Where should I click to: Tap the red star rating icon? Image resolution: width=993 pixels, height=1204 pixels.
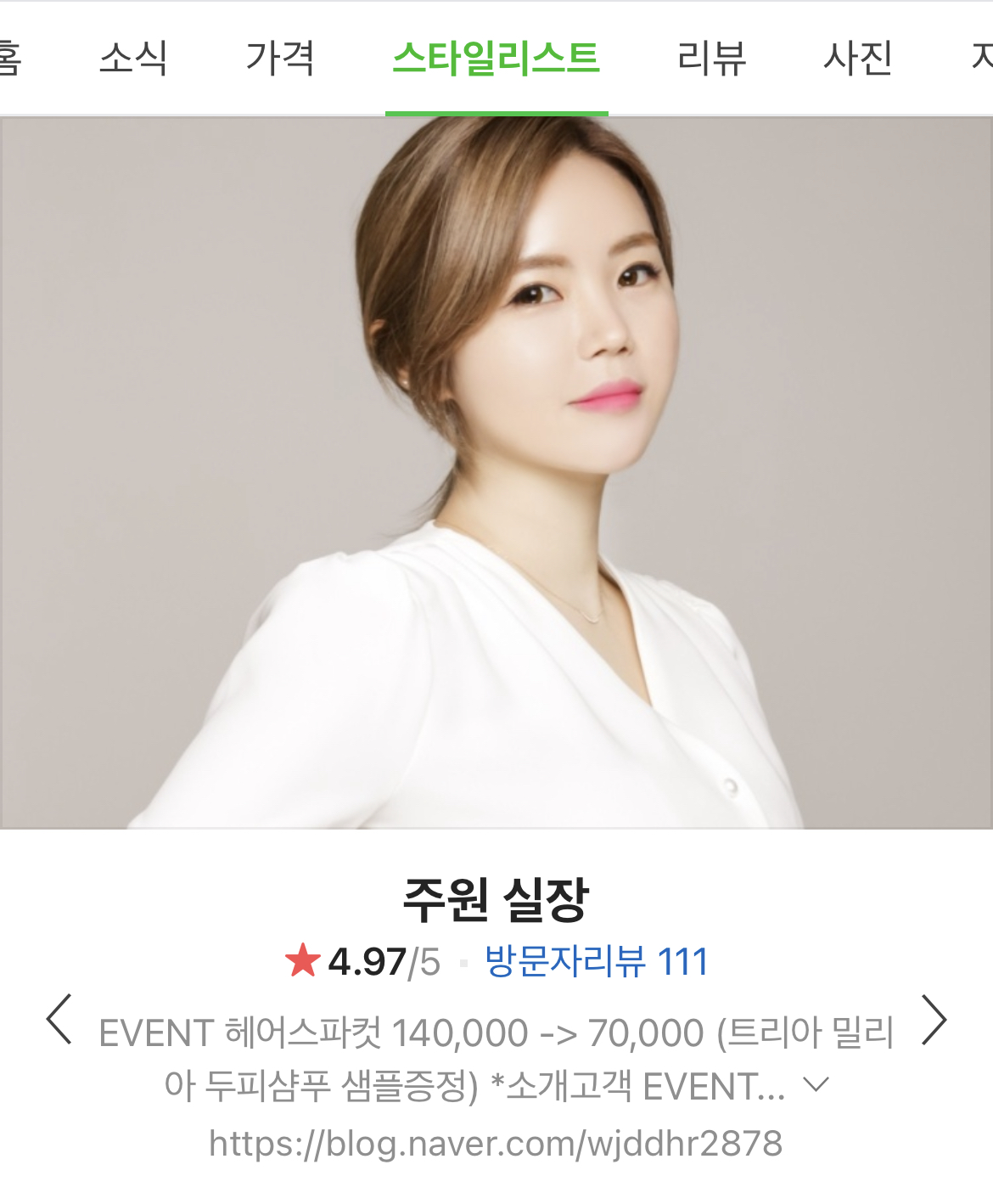pyautogui.click(x=302, y=960)
